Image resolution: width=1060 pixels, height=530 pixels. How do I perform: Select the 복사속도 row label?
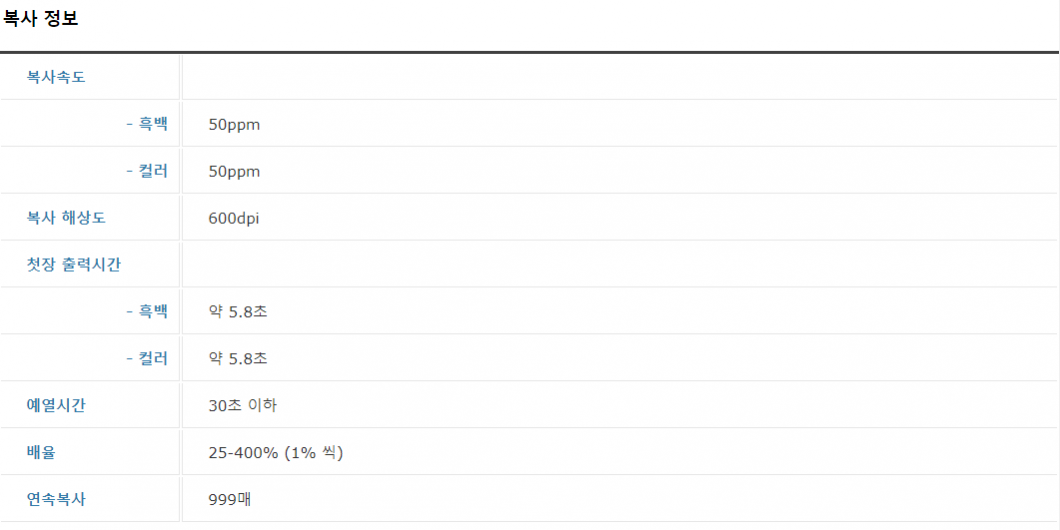tap(56, 78)
